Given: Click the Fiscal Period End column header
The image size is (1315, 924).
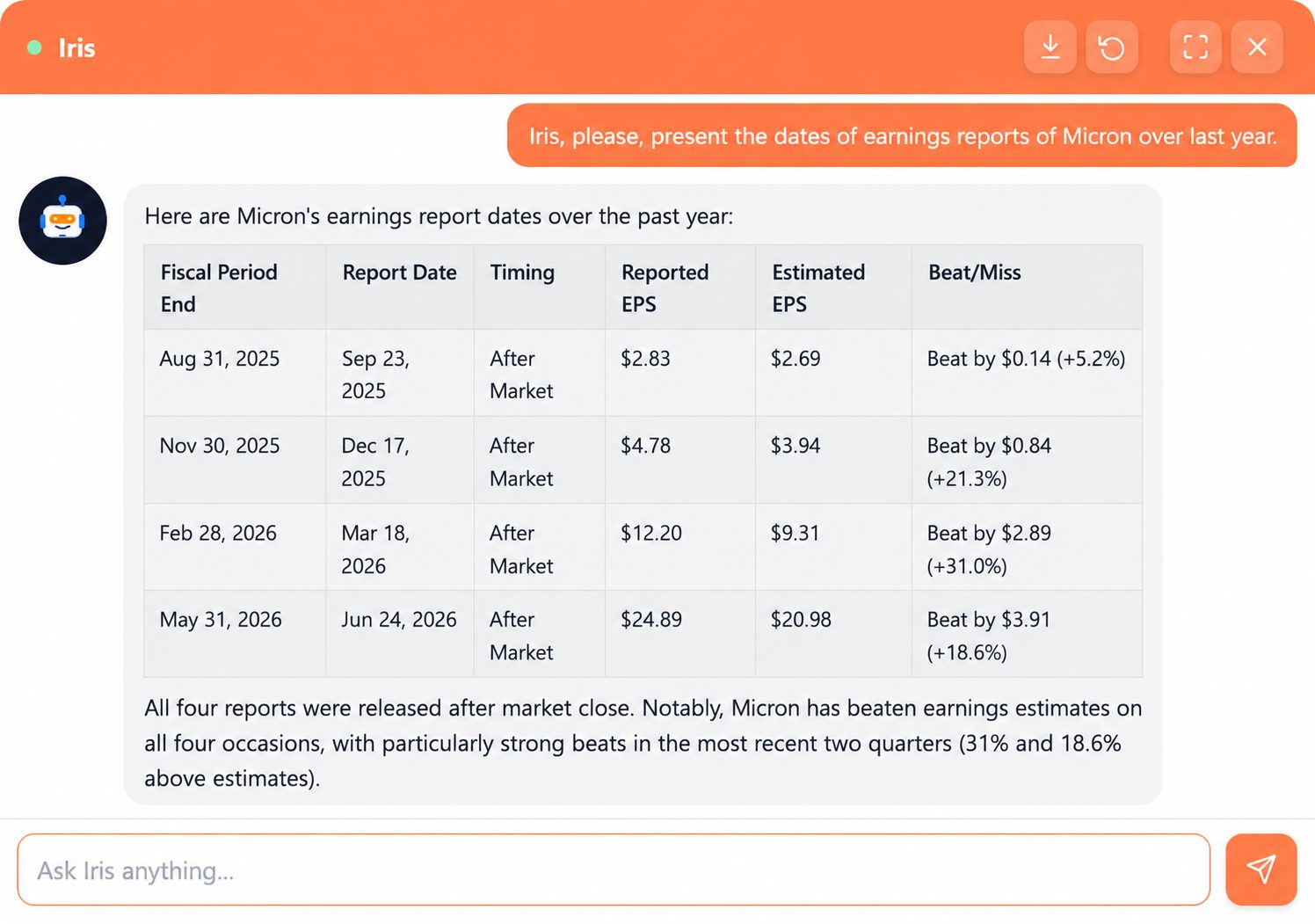Looking at the screenshot, I should point(235,287).
